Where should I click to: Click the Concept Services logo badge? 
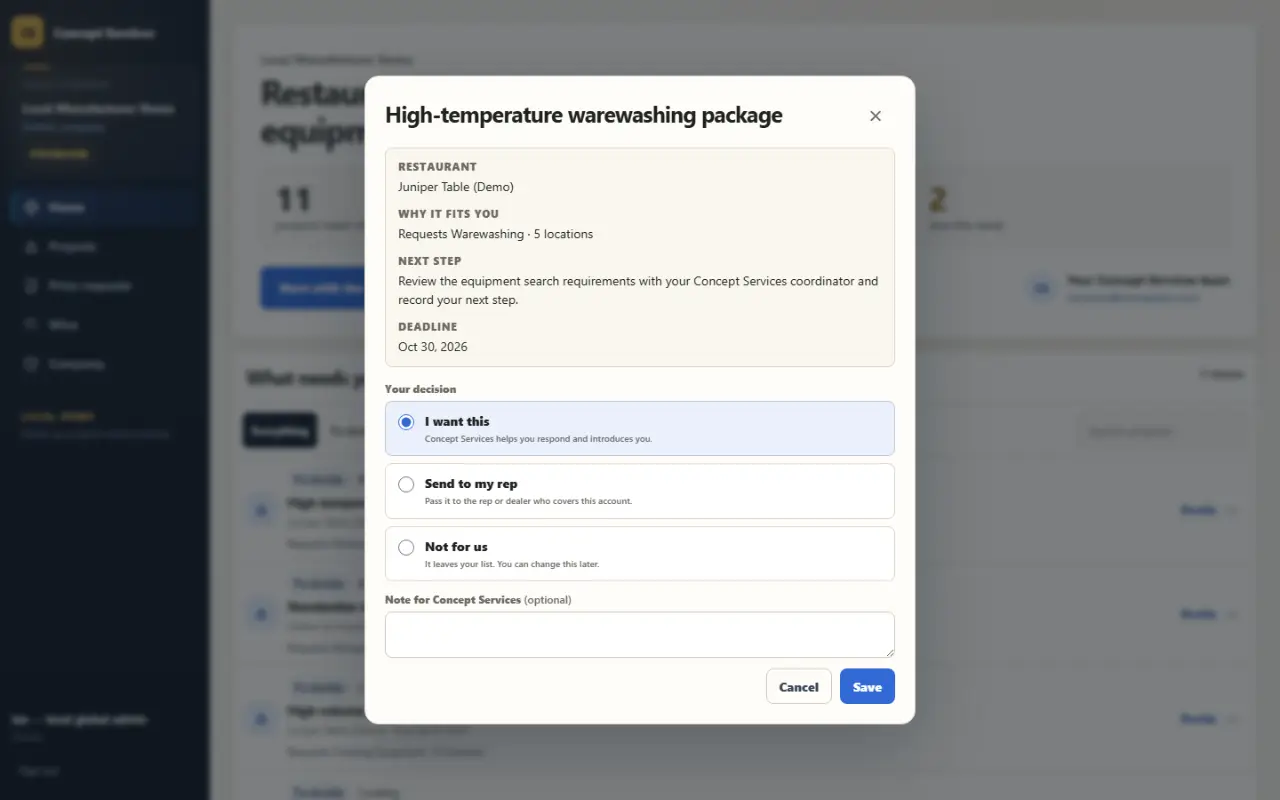[x=27, y=32]
